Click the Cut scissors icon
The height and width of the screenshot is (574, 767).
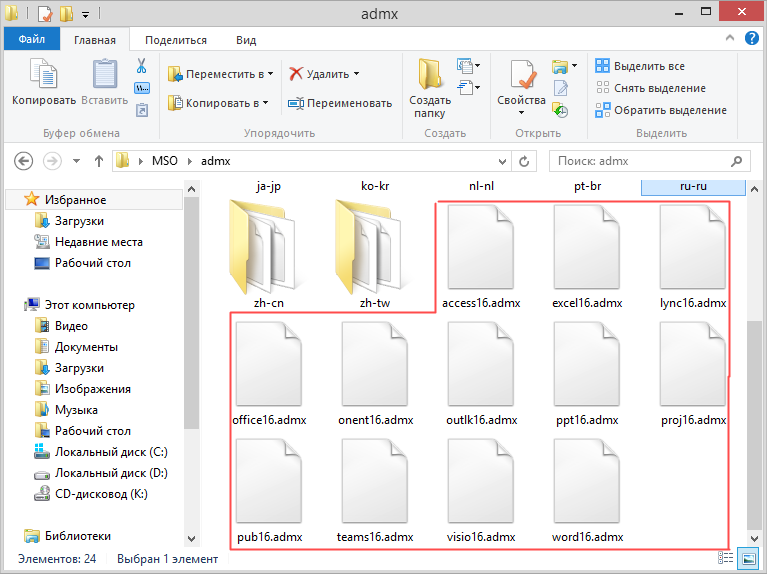click(142, 66)
